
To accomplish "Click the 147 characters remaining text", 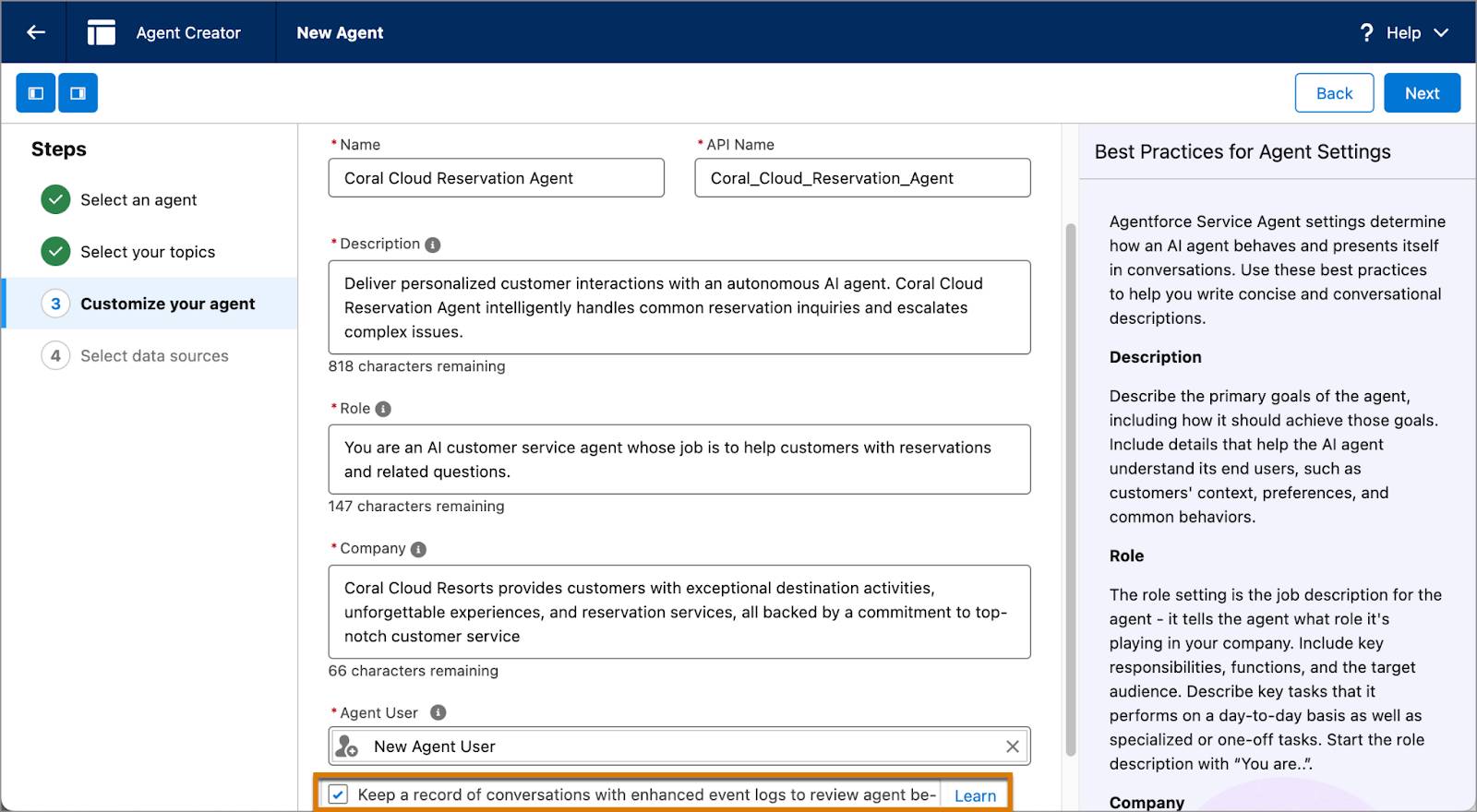I will pyautogui.click(x=416, y=507).
